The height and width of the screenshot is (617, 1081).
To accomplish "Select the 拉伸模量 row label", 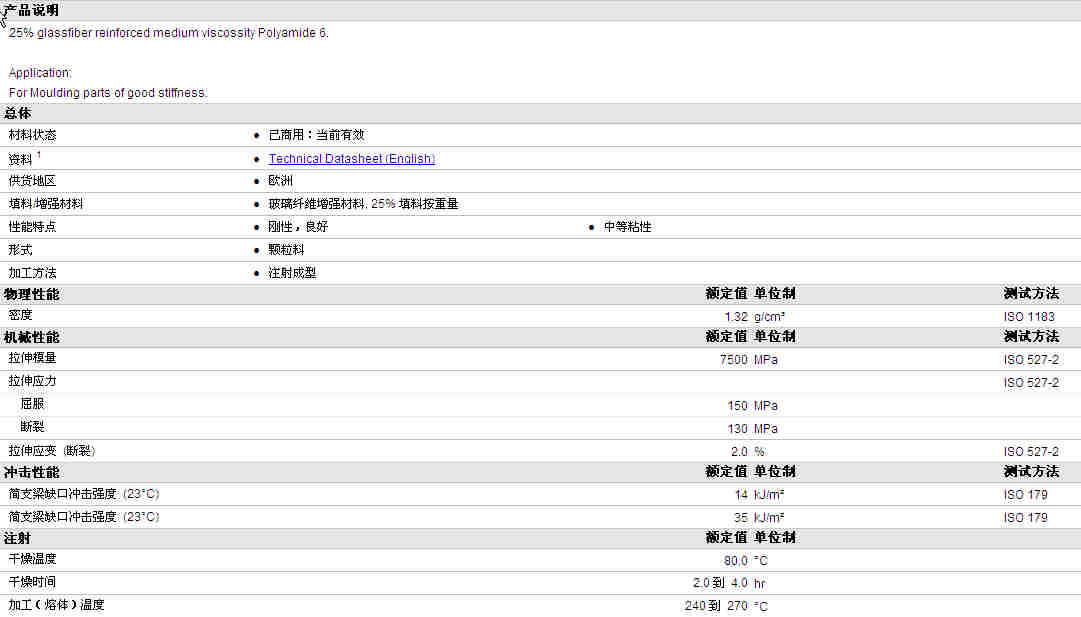I will 32,358.
